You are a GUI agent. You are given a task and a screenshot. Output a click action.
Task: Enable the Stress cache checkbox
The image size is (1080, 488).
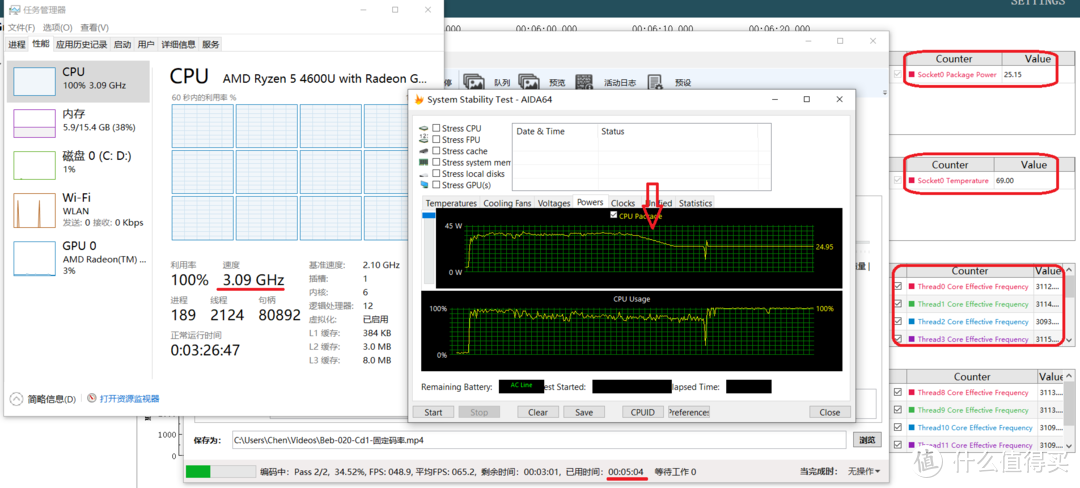coord(436,151)
